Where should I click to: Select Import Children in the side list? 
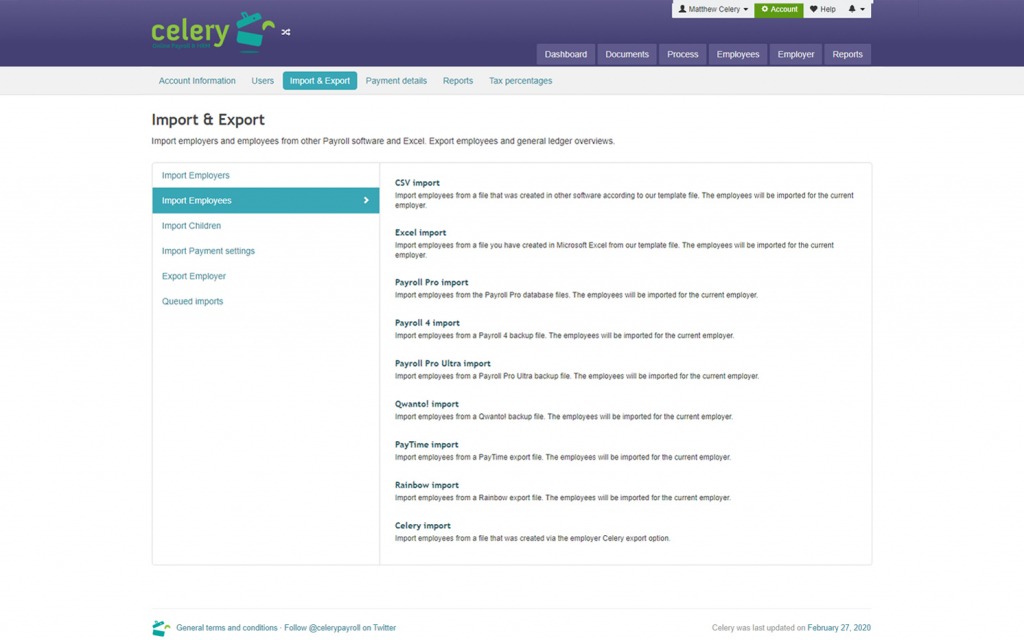click(266, 226)
